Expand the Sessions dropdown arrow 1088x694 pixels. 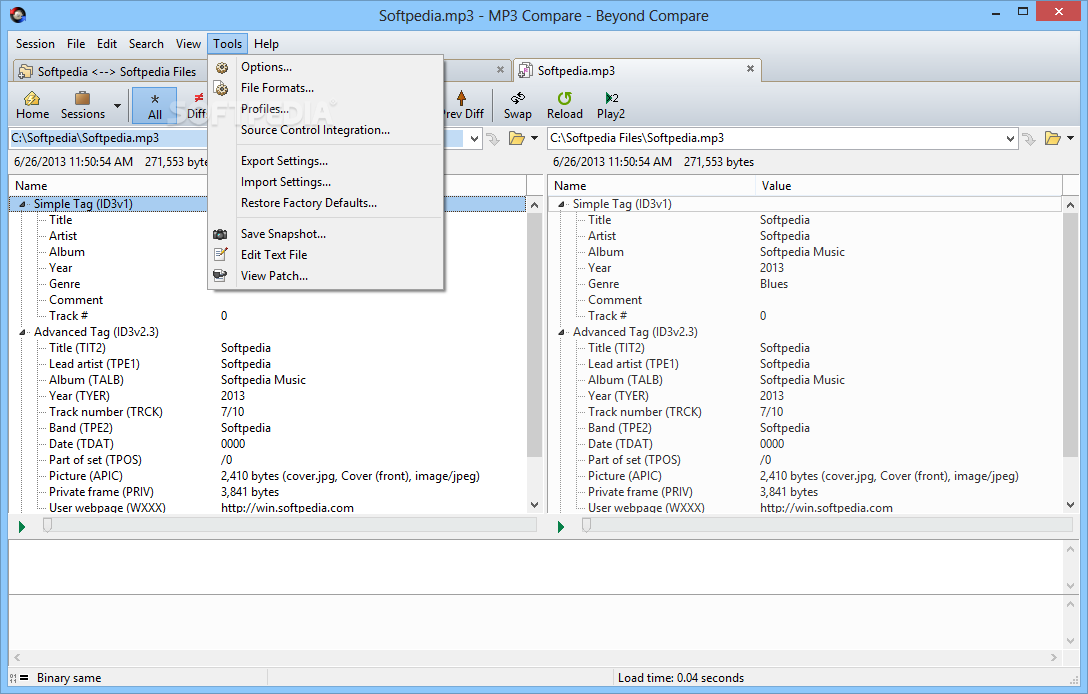[117, 105]
